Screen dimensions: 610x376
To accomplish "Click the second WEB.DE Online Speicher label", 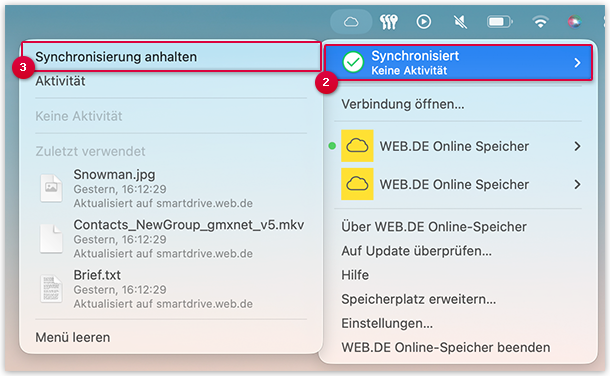I will point(454,184).
